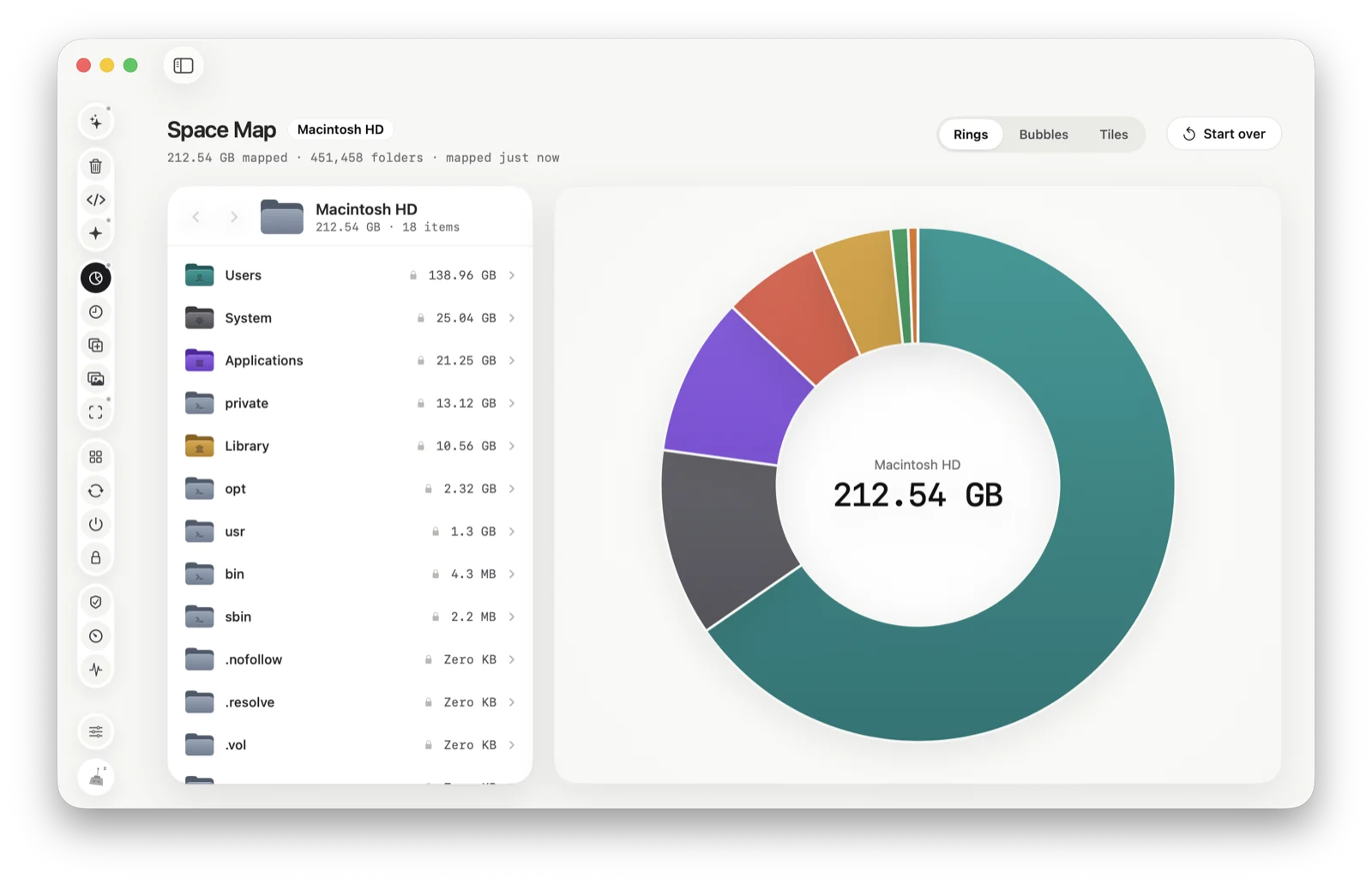The width and height of the screenshot is (1372, 884).
Task: Open the clock history sidebar icon
Action: [x=96, y=312]
